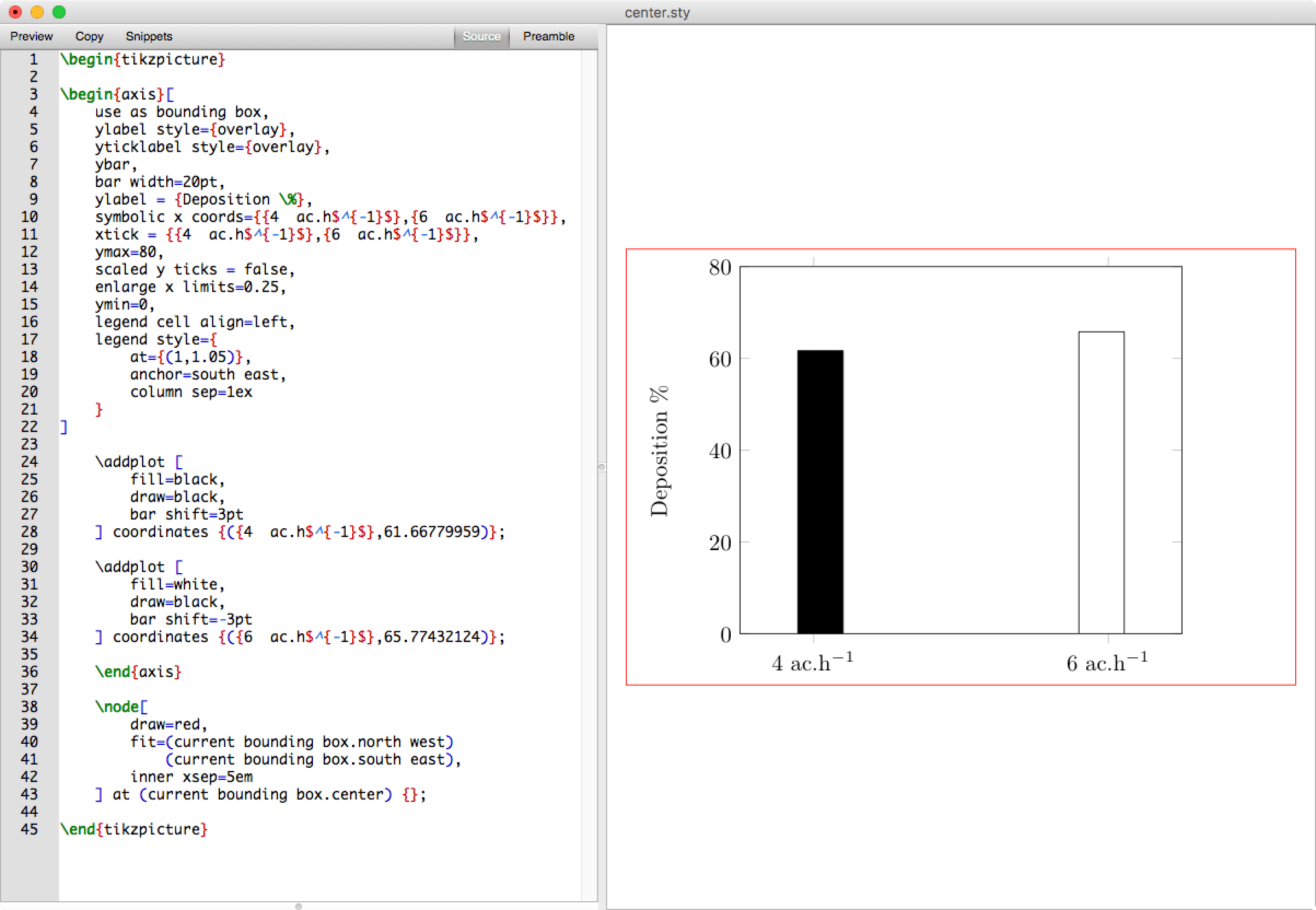Click the horizontal scrollbar below the editor
The height and width of the screenshot is (910, 1316).
pos(298,905)
